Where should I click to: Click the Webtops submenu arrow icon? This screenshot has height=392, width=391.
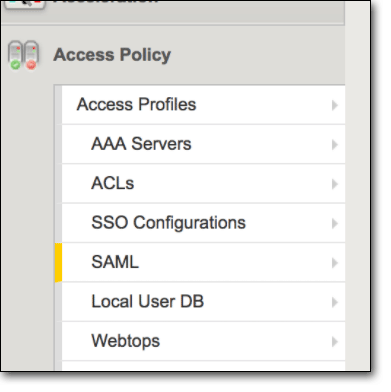point(335,342)
